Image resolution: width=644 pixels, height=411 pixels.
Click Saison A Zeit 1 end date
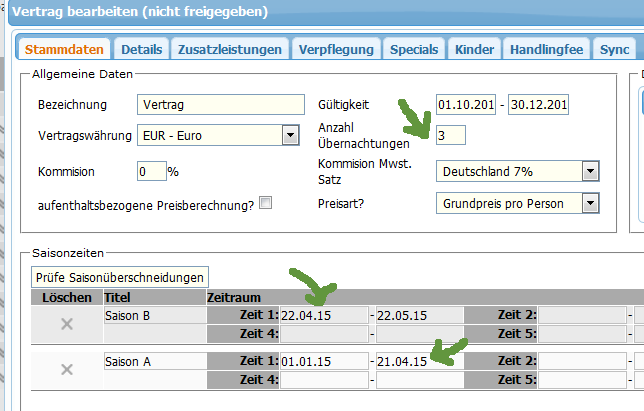coord(419,361)
